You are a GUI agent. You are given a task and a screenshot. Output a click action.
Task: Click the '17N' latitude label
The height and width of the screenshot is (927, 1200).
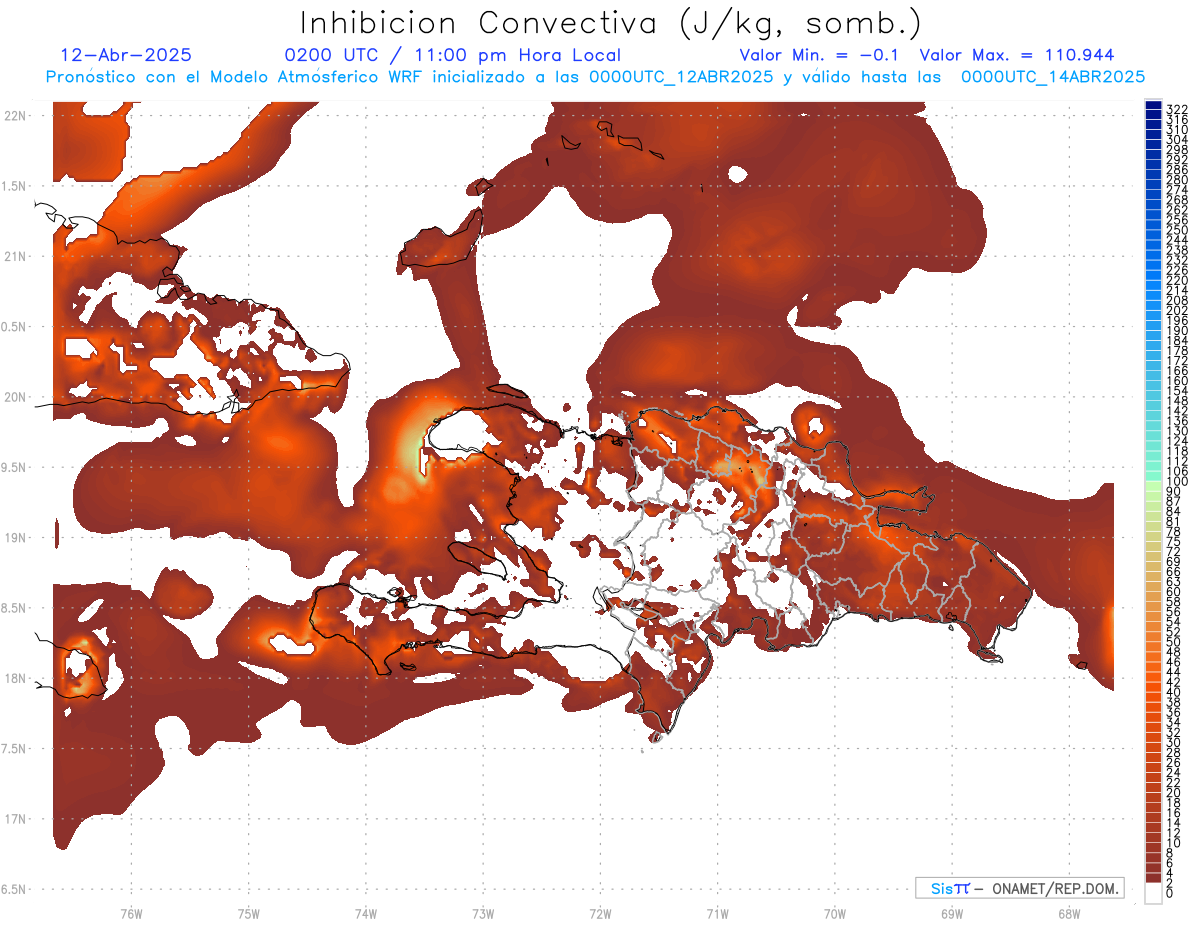[14, 819]
